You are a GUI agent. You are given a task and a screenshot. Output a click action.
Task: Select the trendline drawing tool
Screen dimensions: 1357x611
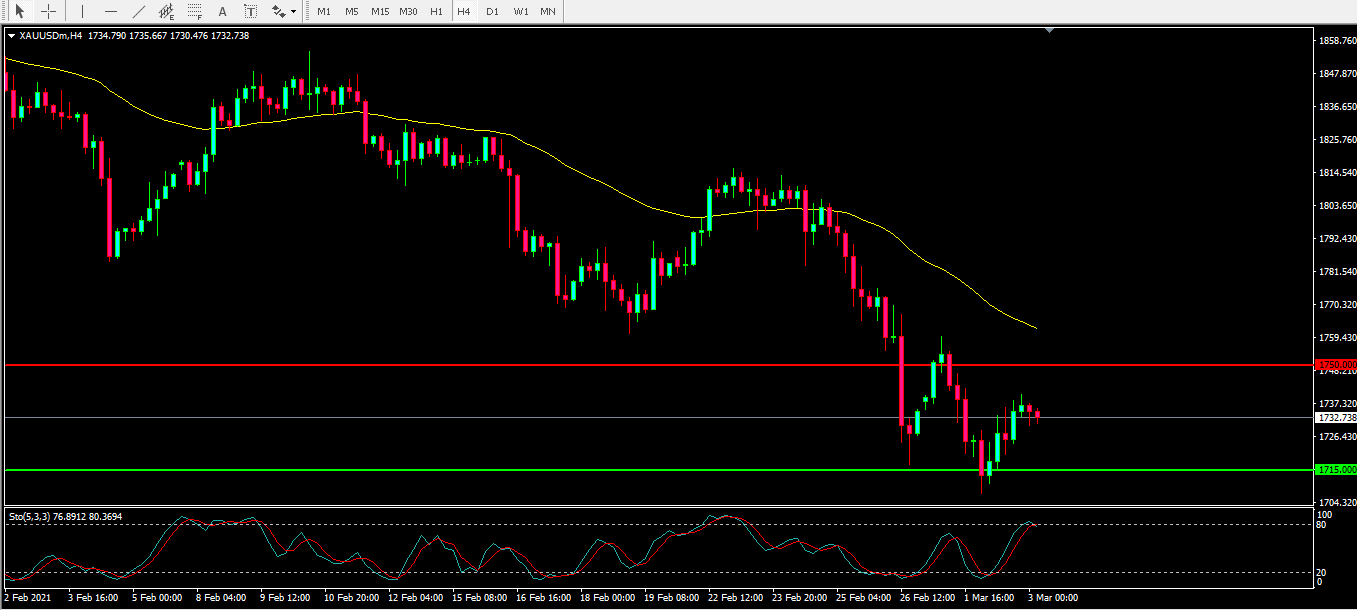(138, 11)
